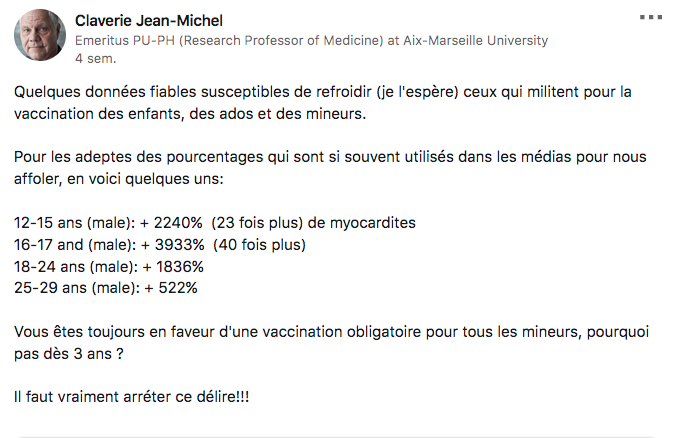
Task: Click the line 'vaccination des enfants, des ados'
Action: [190, 114]
